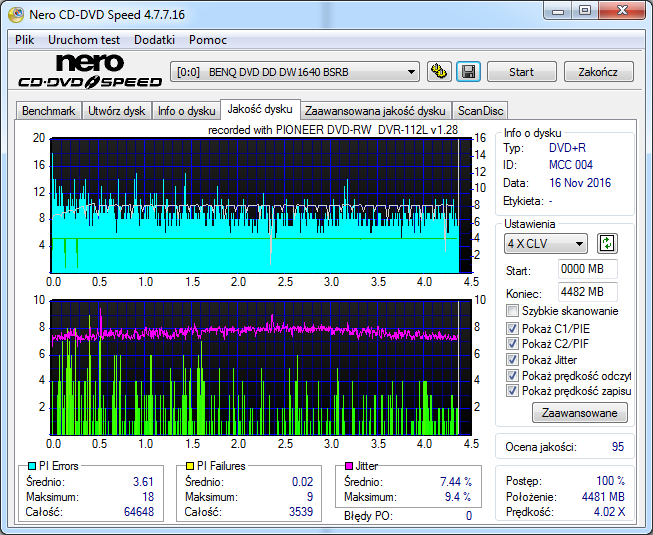Switch to the Benchmark tab
This screenshot has height=535, width=653.
point(48,111)
